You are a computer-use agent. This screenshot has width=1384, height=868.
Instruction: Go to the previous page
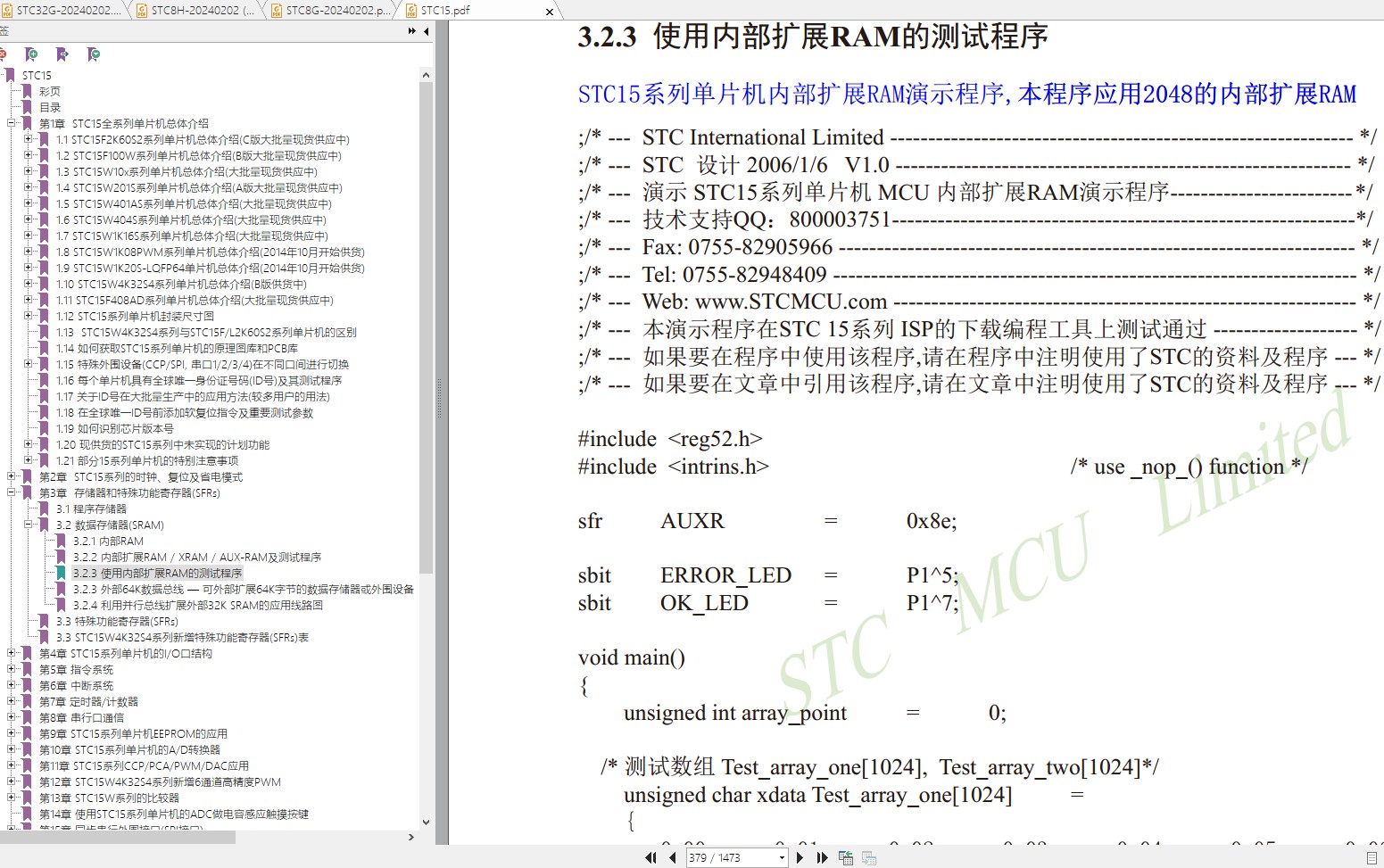click(x=673, y=857)
